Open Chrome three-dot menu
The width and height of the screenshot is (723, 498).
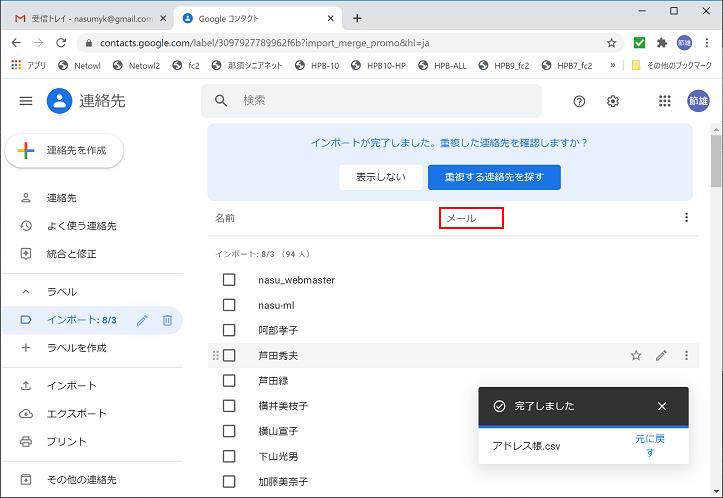(706, 43)
